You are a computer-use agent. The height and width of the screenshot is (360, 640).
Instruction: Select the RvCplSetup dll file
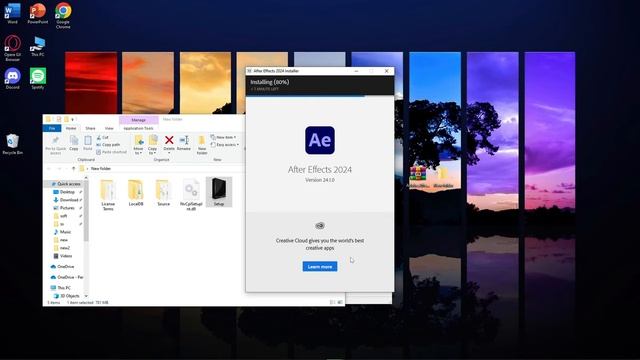click(191, 195)
